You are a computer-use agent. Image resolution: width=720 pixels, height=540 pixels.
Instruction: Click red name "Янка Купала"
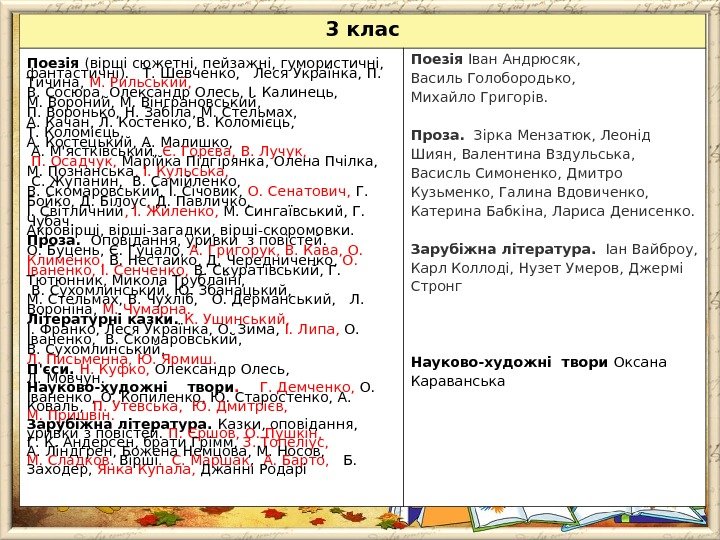click(x=146, y=469)
